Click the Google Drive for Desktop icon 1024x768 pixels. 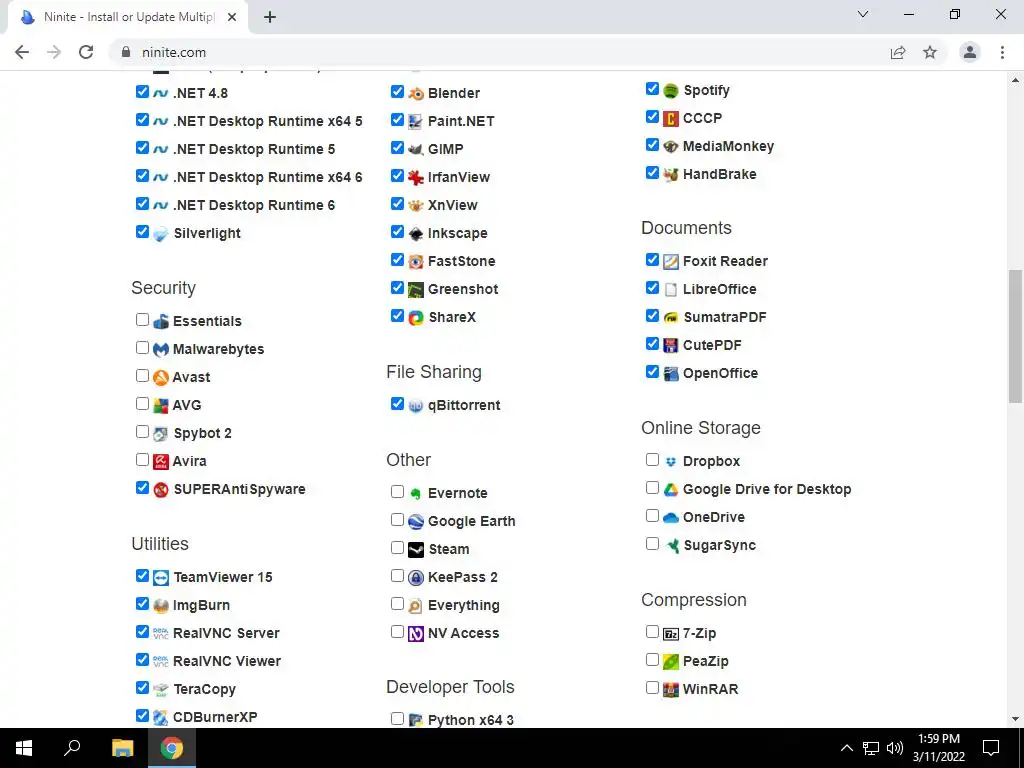tap(671, 490)
